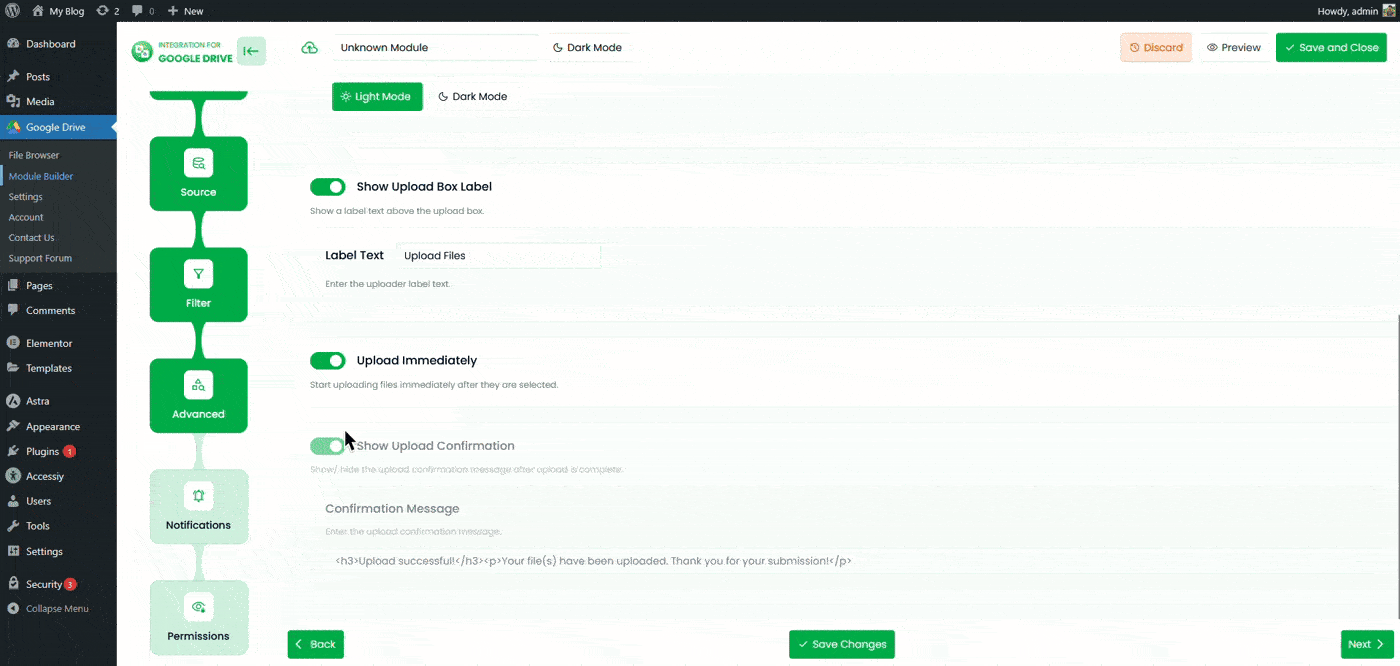Image resolution: width=1400 pixels, height=666 pixels.
Task: Open the updates icon in admin bar
Action: pos(107,11)
